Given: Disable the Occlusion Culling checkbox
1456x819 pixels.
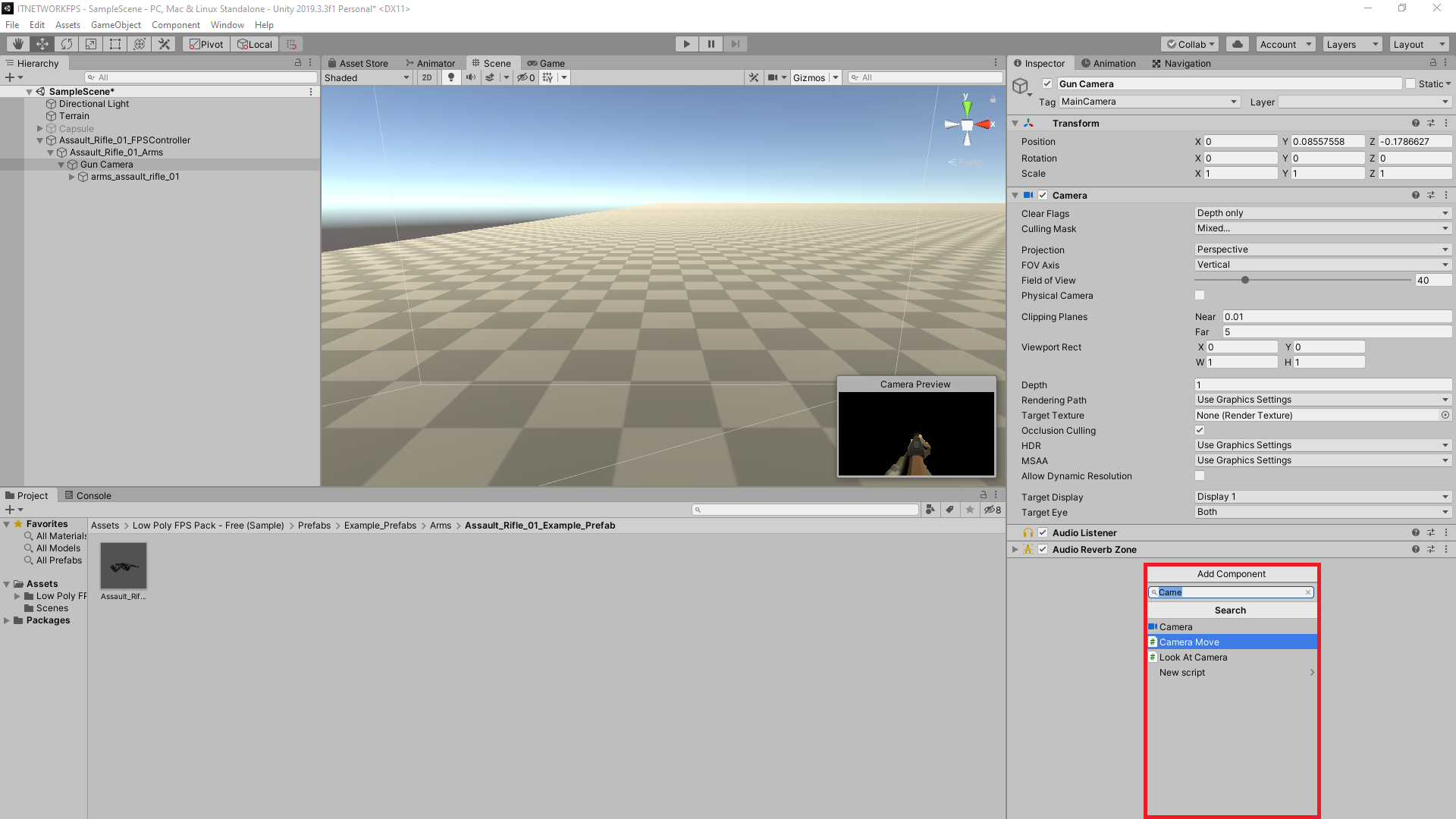Looking at the screenshot, I should [1200, 430].
